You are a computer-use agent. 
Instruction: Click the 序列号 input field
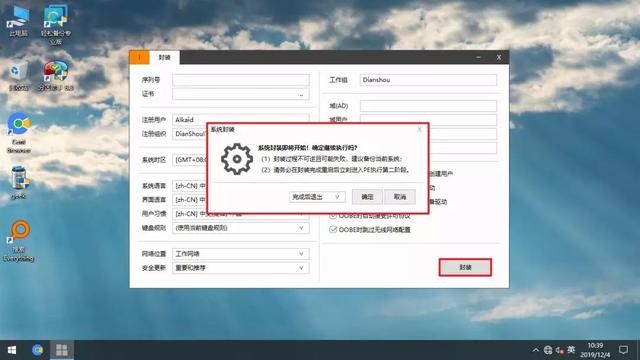[x=241, y=80]
